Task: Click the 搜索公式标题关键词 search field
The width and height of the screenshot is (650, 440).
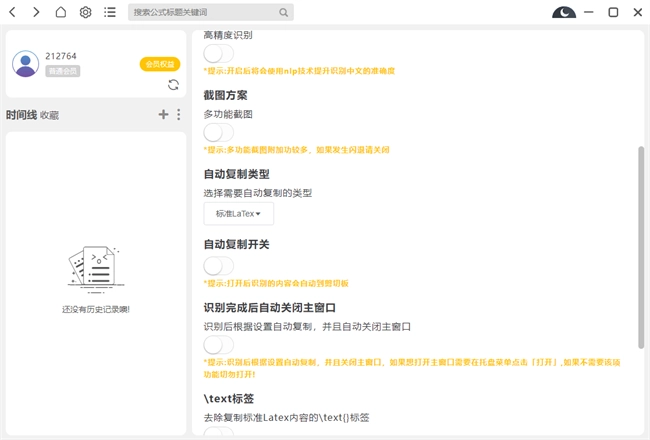Action: coord(204,13)
